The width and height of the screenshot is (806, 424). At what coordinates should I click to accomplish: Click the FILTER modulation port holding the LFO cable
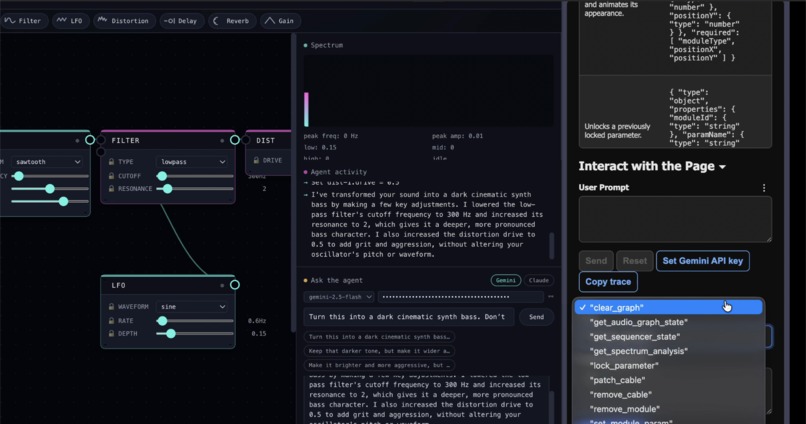pos(101,152)
